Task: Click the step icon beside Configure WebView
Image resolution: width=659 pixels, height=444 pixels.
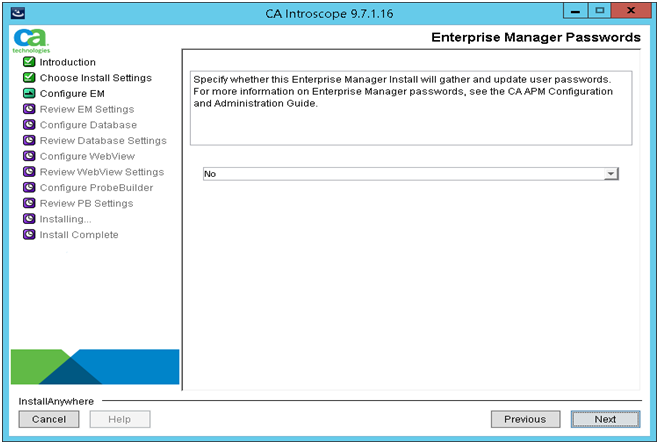Action: point(29,157)
